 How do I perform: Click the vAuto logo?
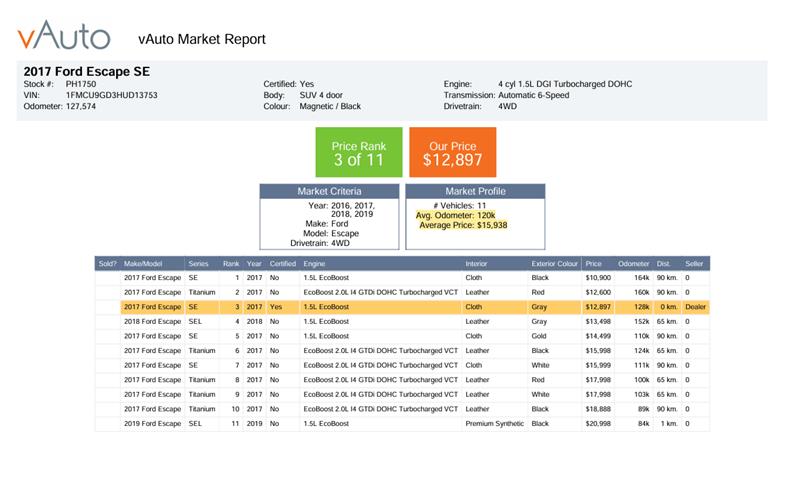pyautogui.click(x=64, y=35)
